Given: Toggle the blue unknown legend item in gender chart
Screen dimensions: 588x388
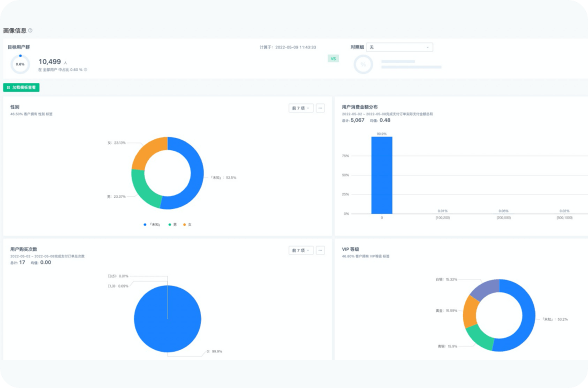Looking at the screenshot, I should 152,225.
